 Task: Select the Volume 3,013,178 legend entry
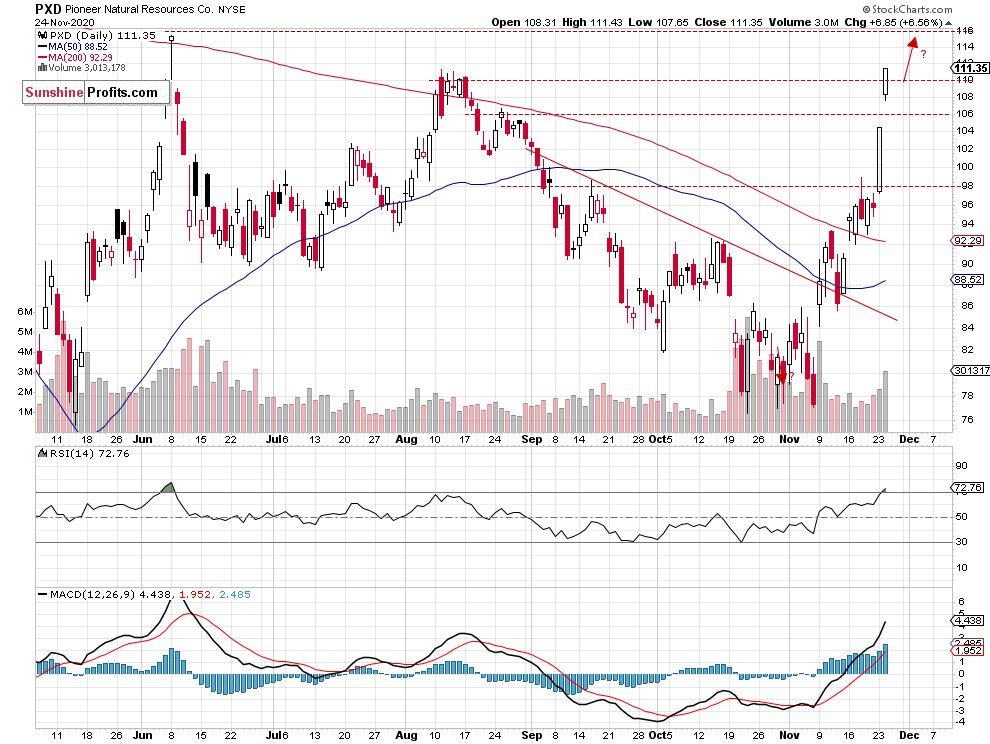(x=87, y=68)
